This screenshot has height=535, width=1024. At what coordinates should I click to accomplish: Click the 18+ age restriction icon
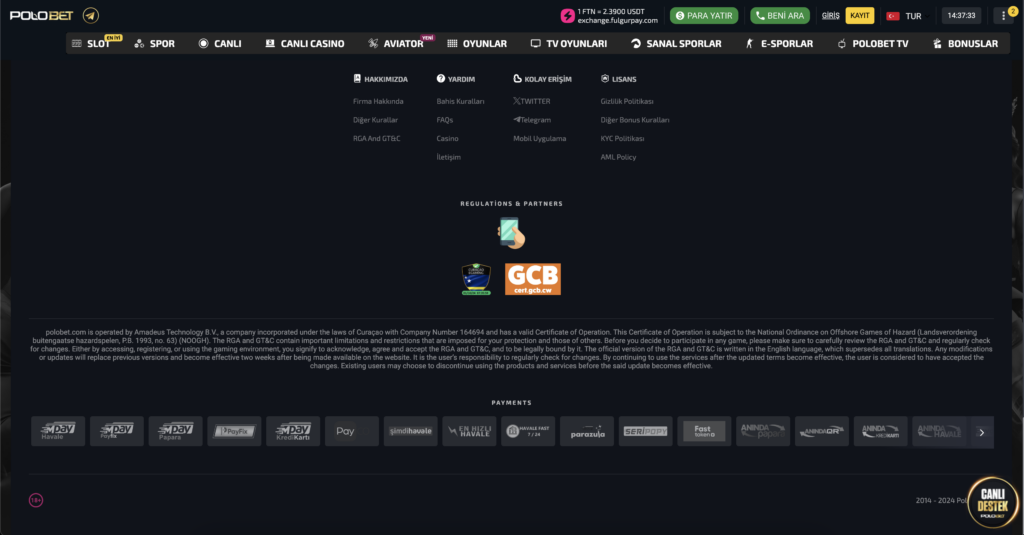pyautogui.click(x=36, y=500)
